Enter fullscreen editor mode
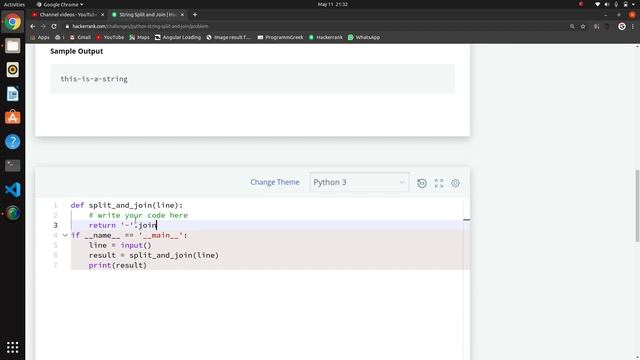 tap(439, 183)
